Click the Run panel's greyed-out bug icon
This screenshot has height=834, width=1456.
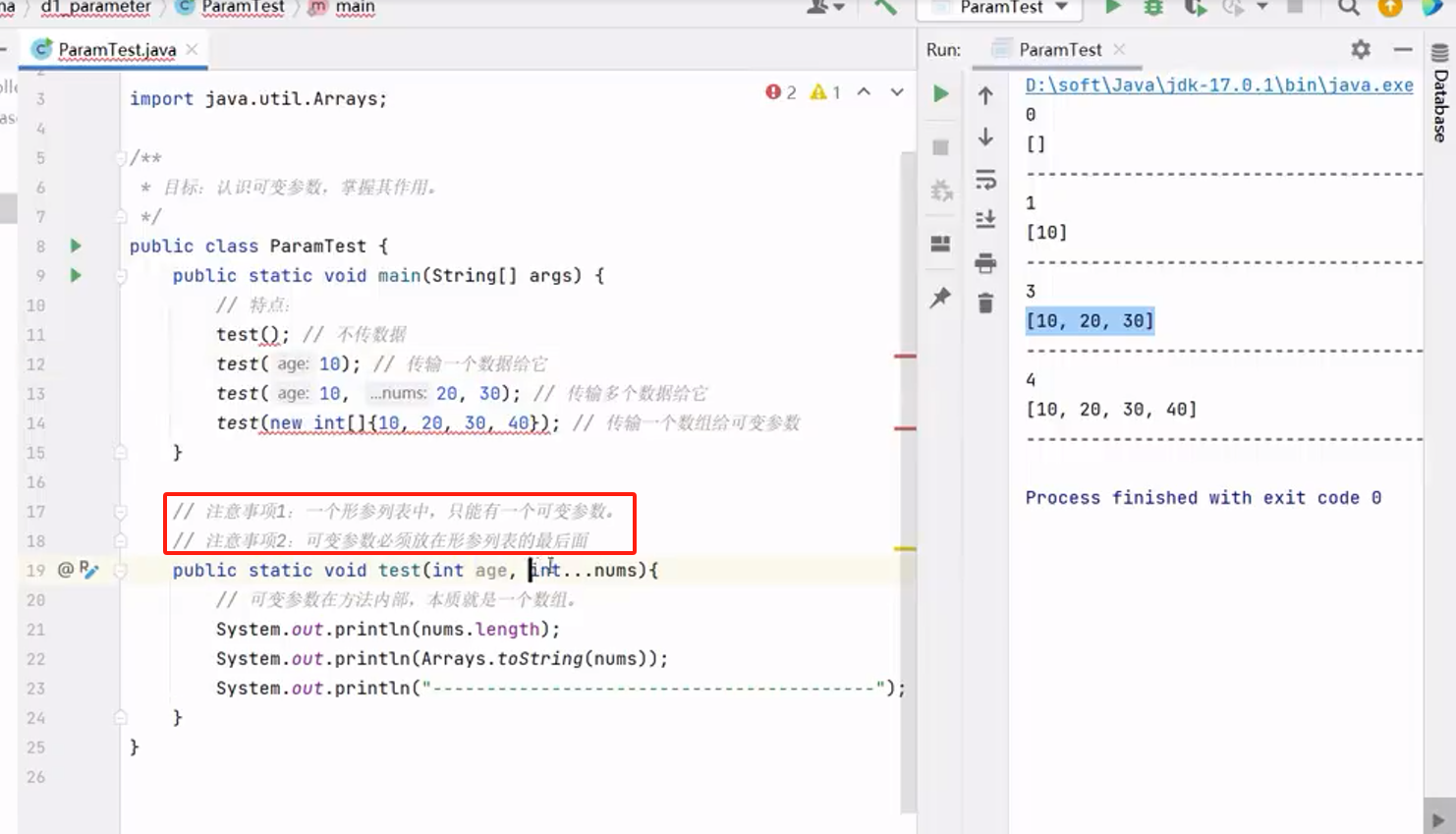[941, 191]
